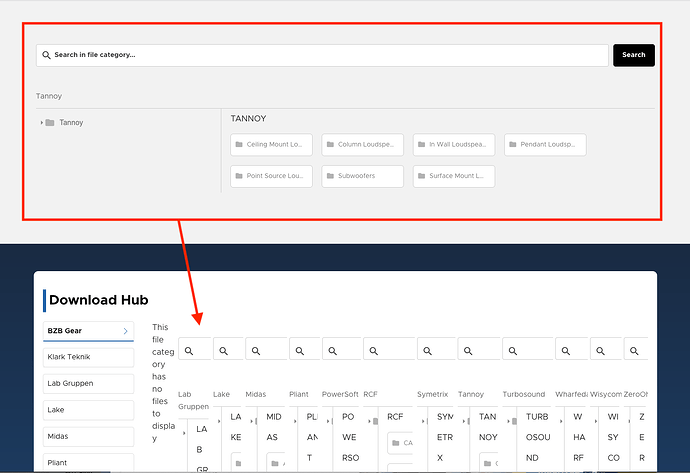The height and width of the screenshot is (473, 690).
Task: Open the Column Loudspeakers folder
Action: click(x=362, y=145)
